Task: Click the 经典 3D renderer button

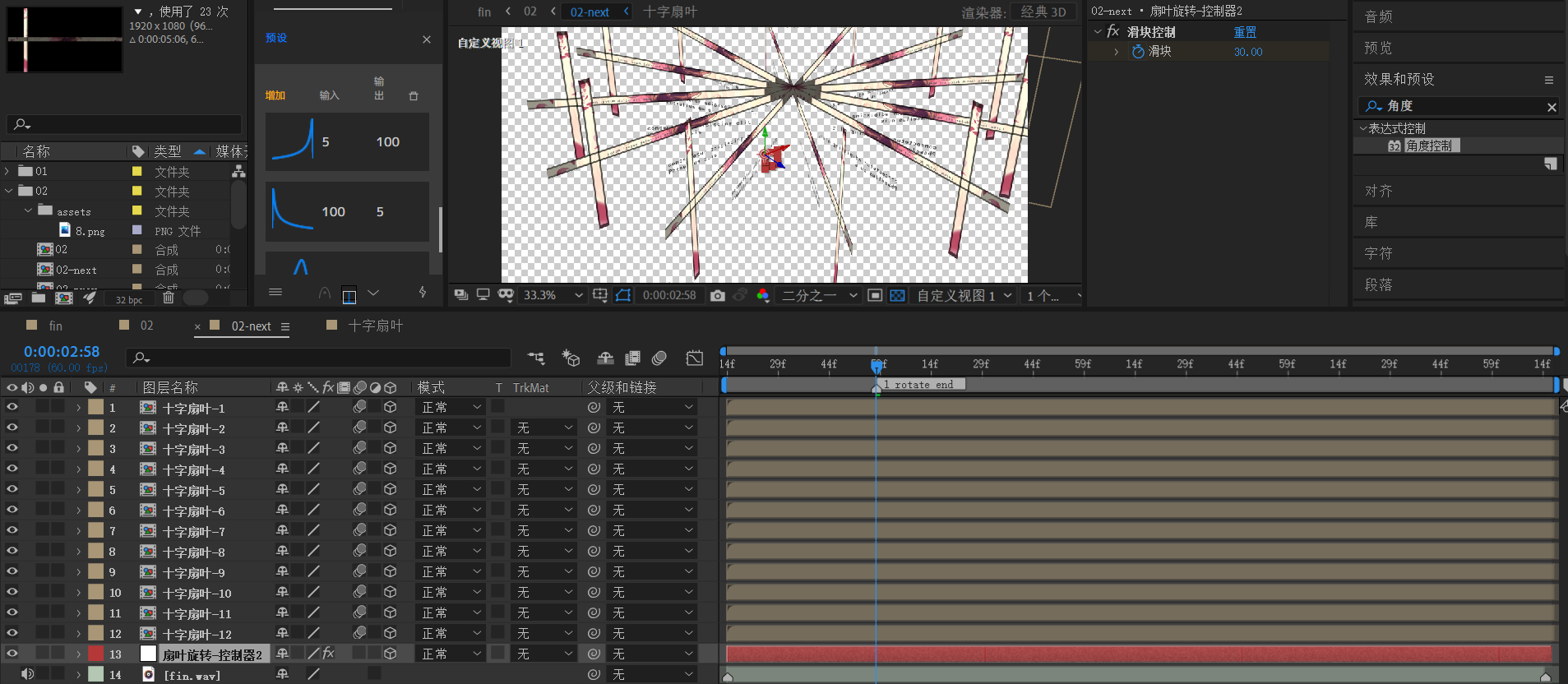Action: click(x=1043, y=12)
